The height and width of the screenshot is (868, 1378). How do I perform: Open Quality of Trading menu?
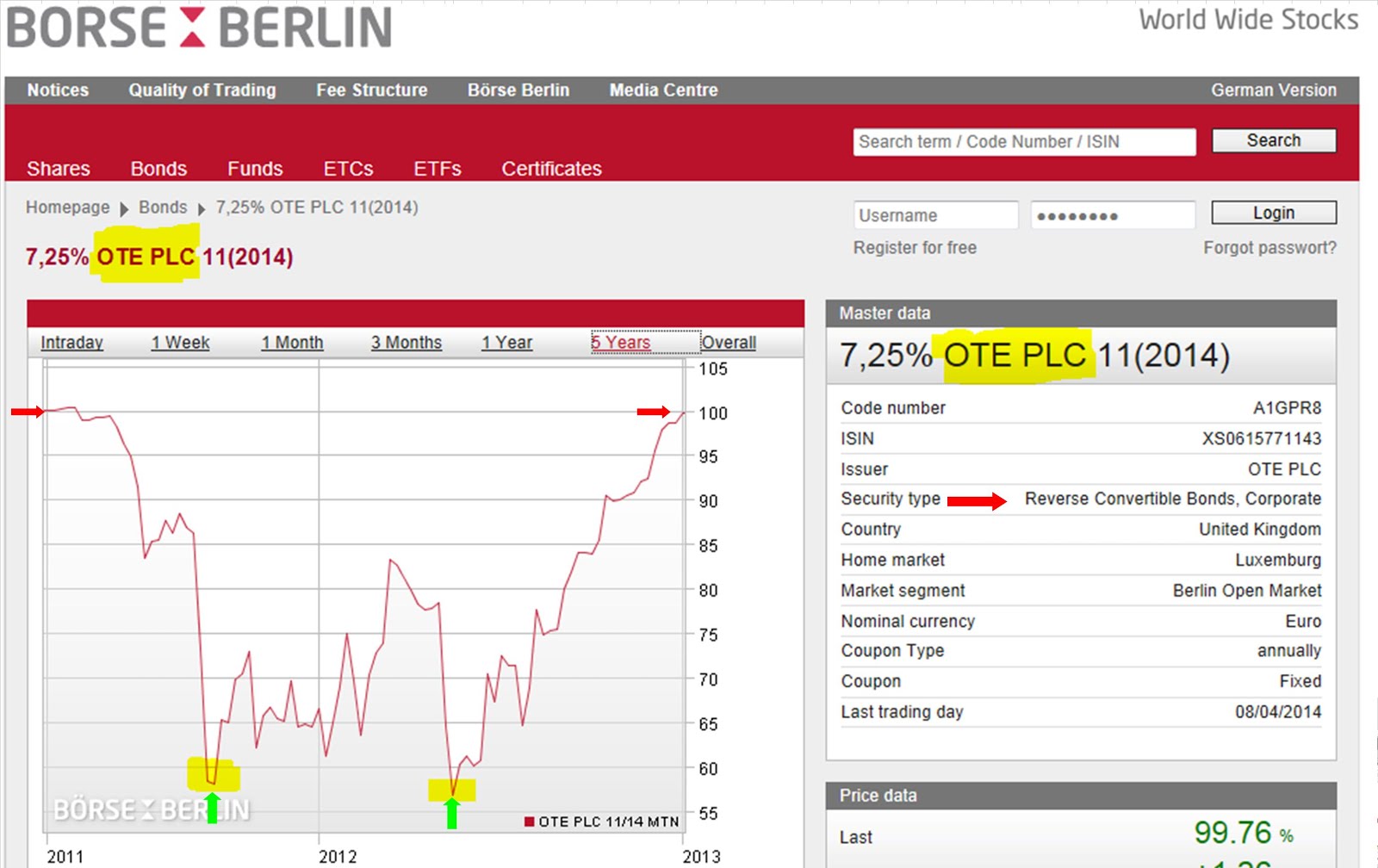tap(202, 90)
